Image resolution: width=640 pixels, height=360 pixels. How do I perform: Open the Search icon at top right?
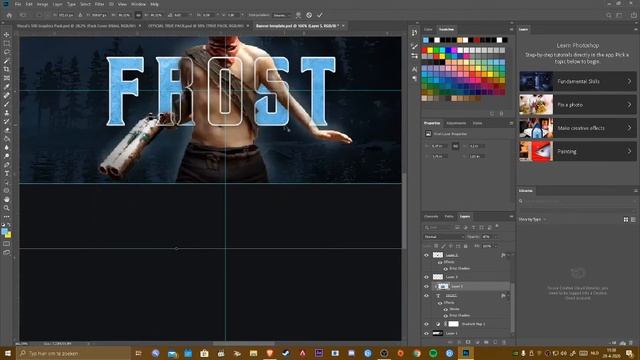coord(609,15)
